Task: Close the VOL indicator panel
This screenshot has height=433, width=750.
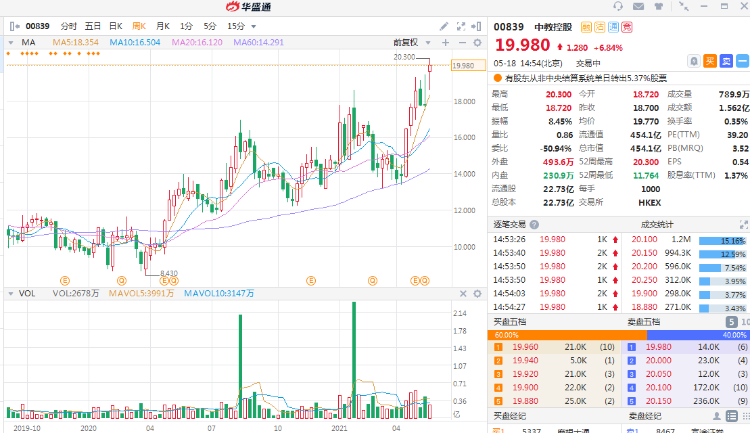Action: (x=463, y=294)
